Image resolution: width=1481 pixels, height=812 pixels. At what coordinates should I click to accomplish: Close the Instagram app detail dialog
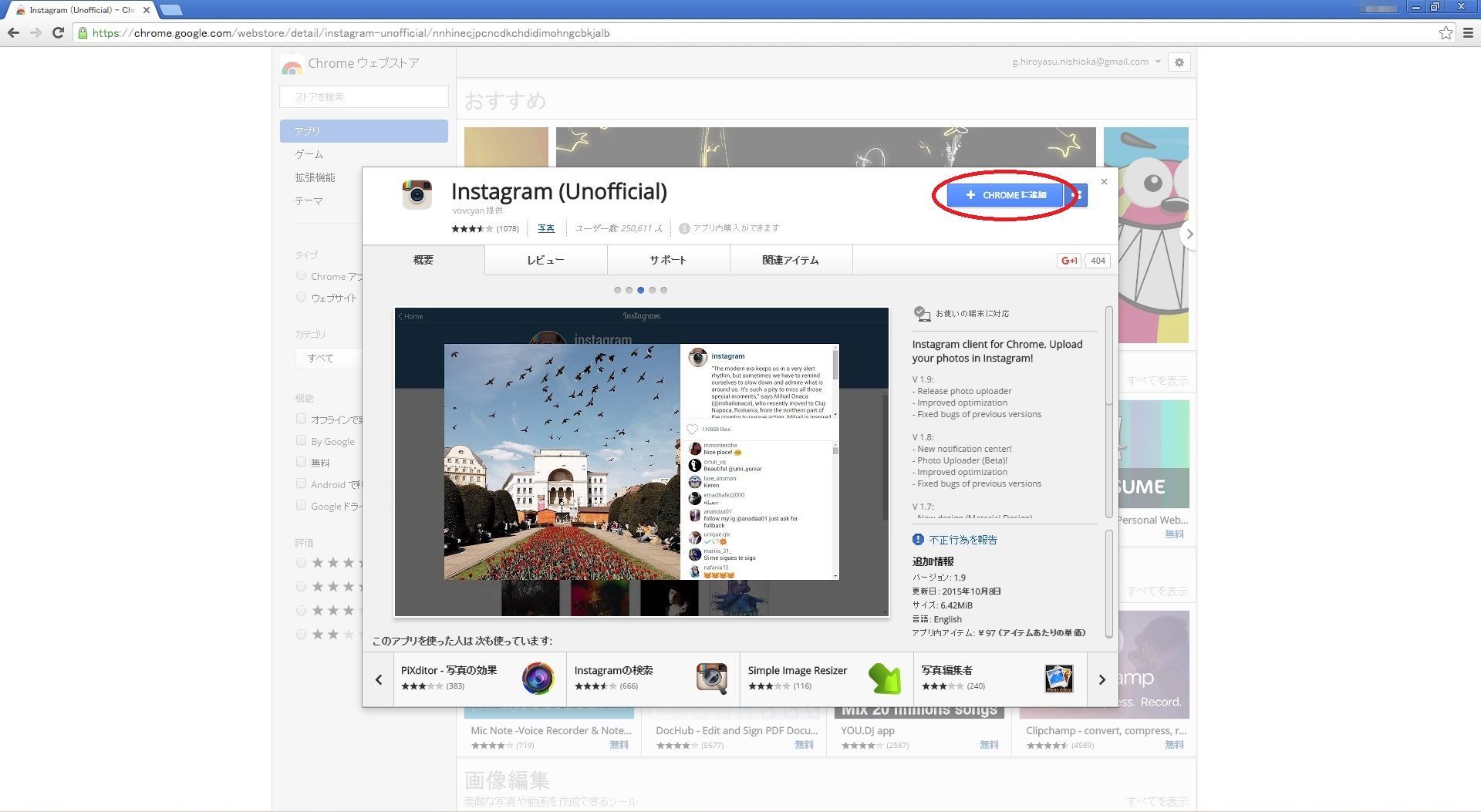click(x=1104, y=182)
